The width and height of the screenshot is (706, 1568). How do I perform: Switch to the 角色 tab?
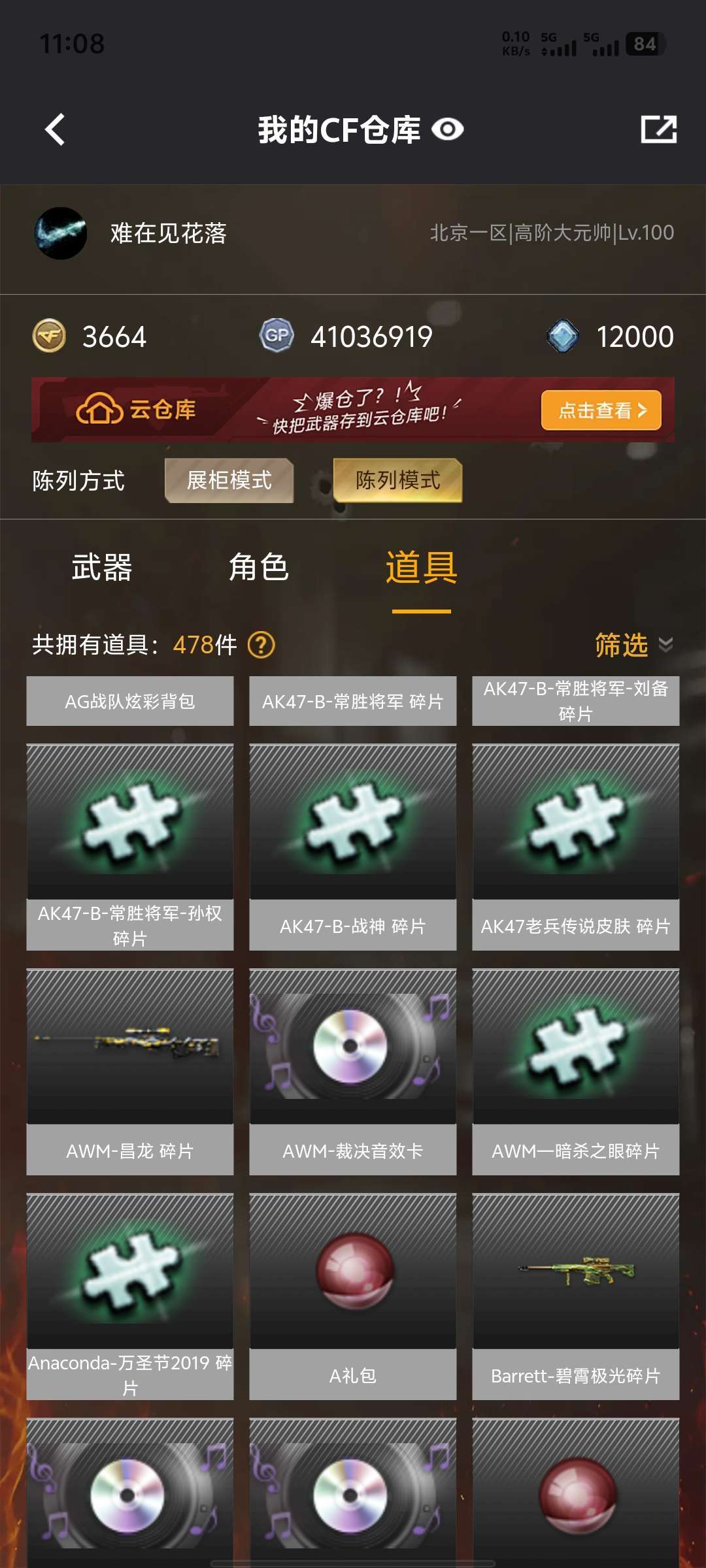pyautogui.click(x=259, y=567)
